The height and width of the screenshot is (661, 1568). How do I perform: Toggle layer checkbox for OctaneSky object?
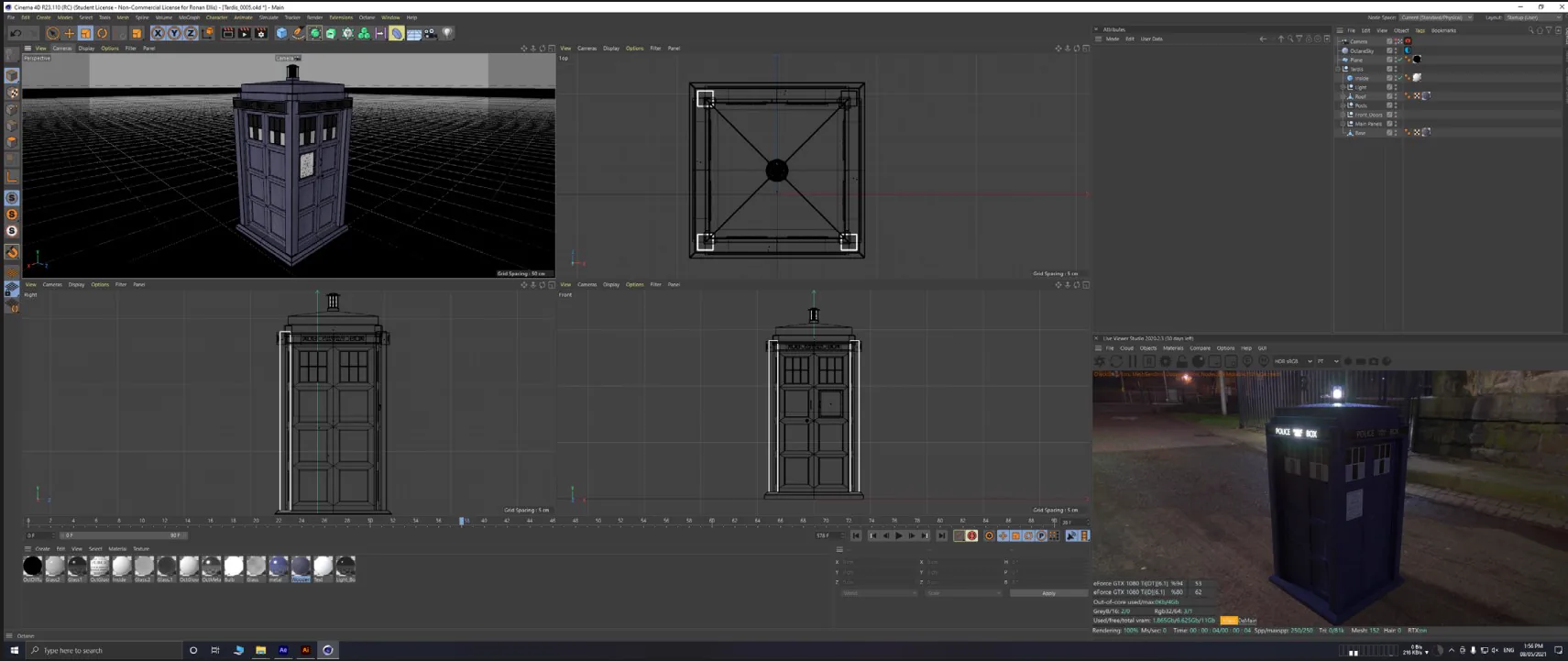pos(1389,50)
